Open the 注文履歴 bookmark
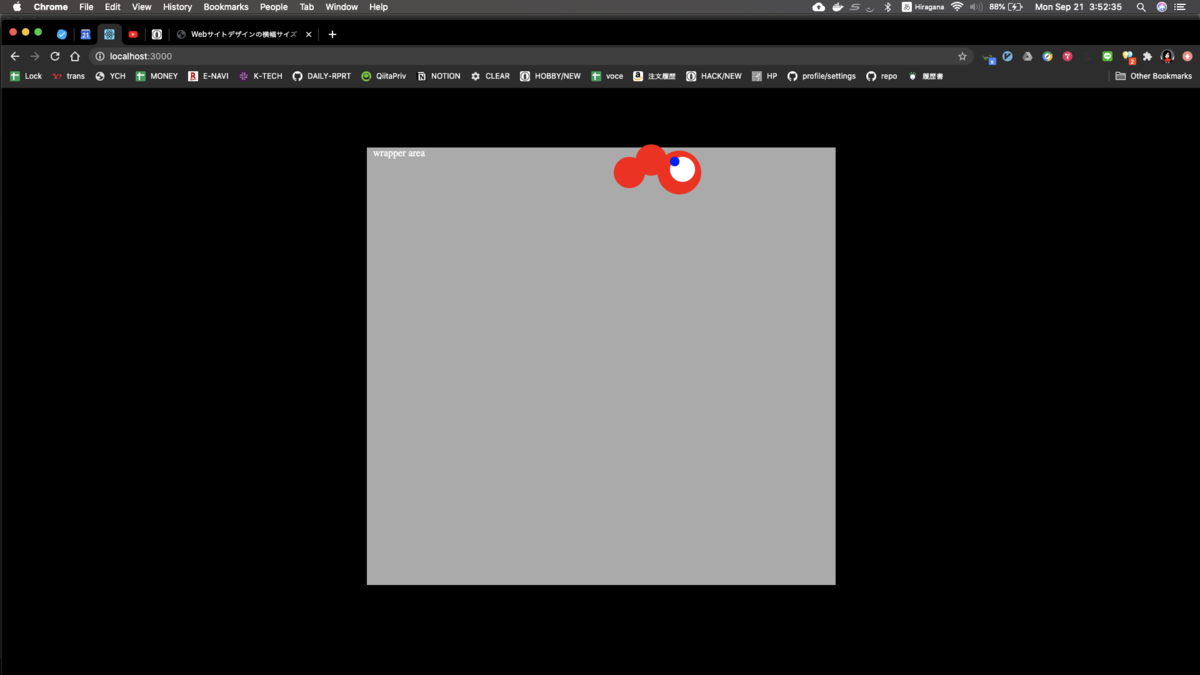This screenshot has width=1200, height=675. (654, 76)
